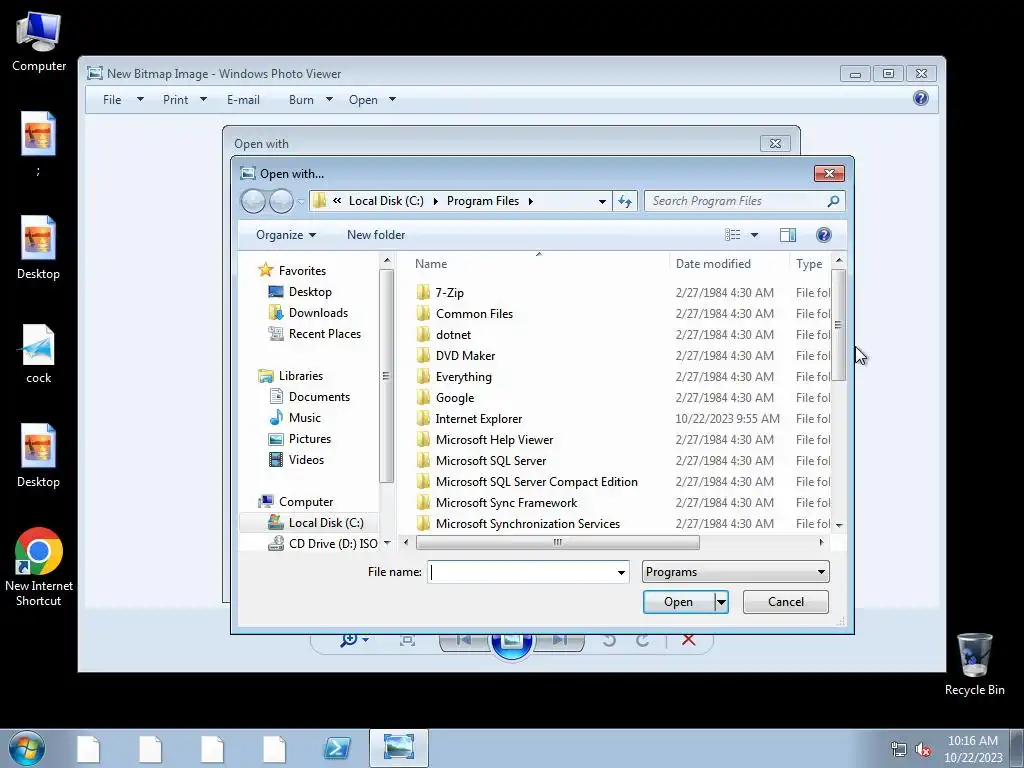Expand the view options dropdown arrow
The height and width of the screenshot is (768, 1024).
coord(754,235)
